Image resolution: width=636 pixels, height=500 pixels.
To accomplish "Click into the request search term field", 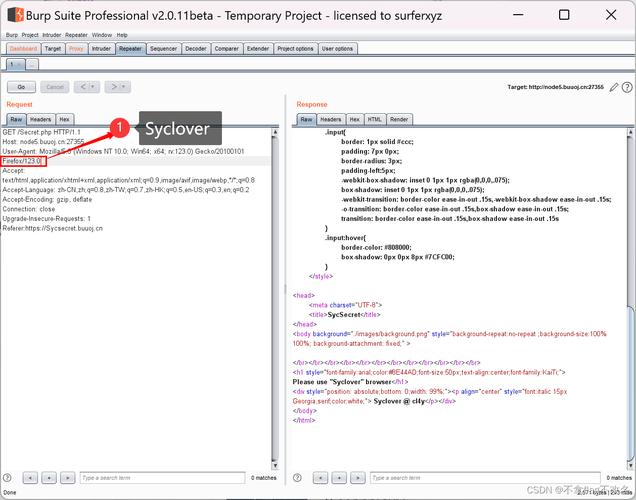I will (x=160, y=478).
